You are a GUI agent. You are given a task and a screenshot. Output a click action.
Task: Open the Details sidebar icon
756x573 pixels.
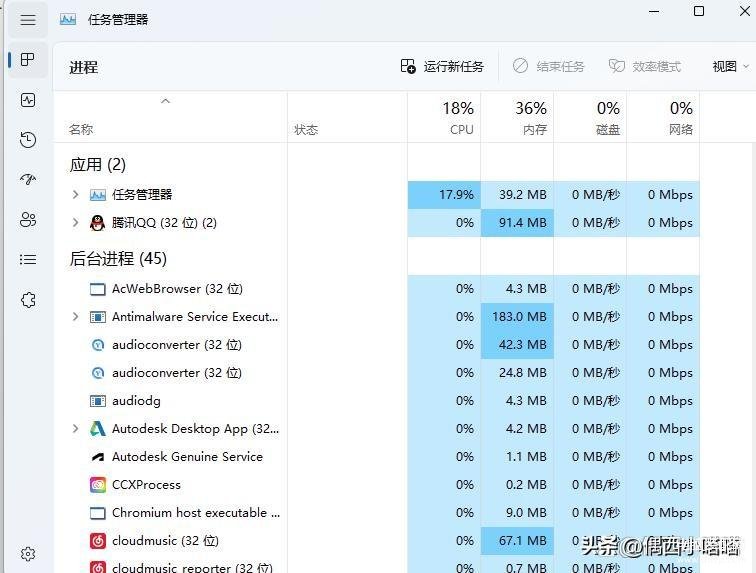pos(28,259)
